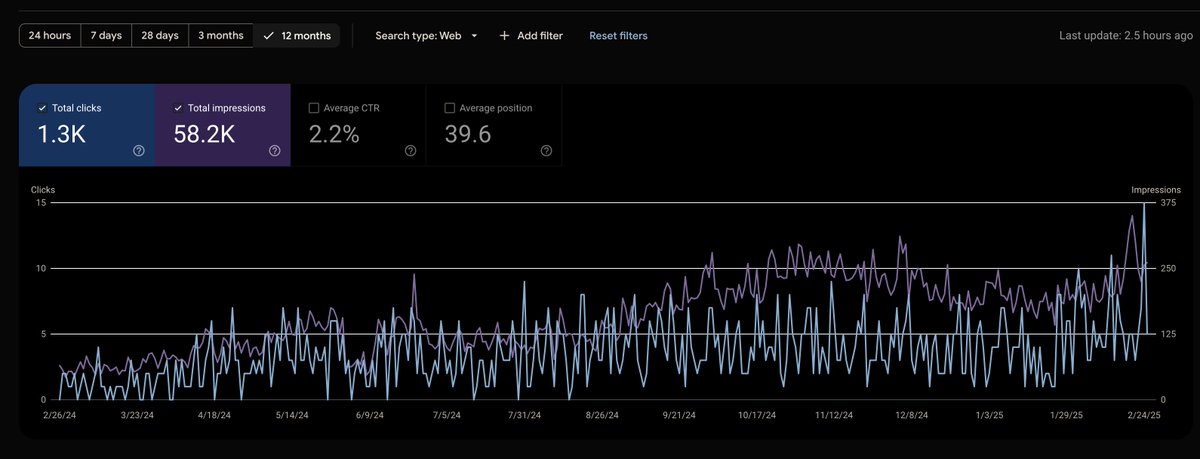Click the 12/8/24 date axis label
This screenshot has height=459, width=1200.
coord(911,415)
